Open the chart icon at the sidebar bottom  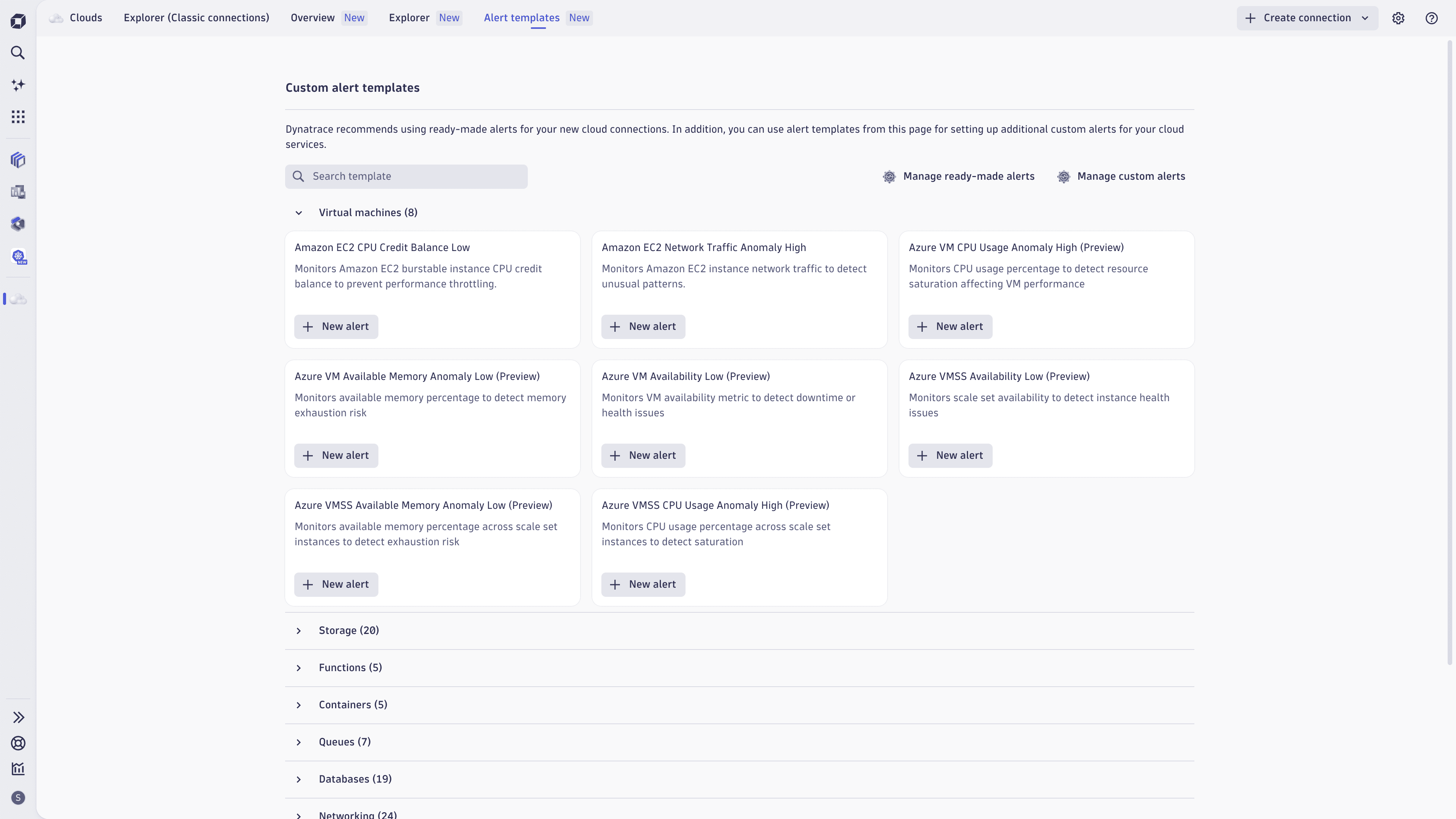[19, 768]
